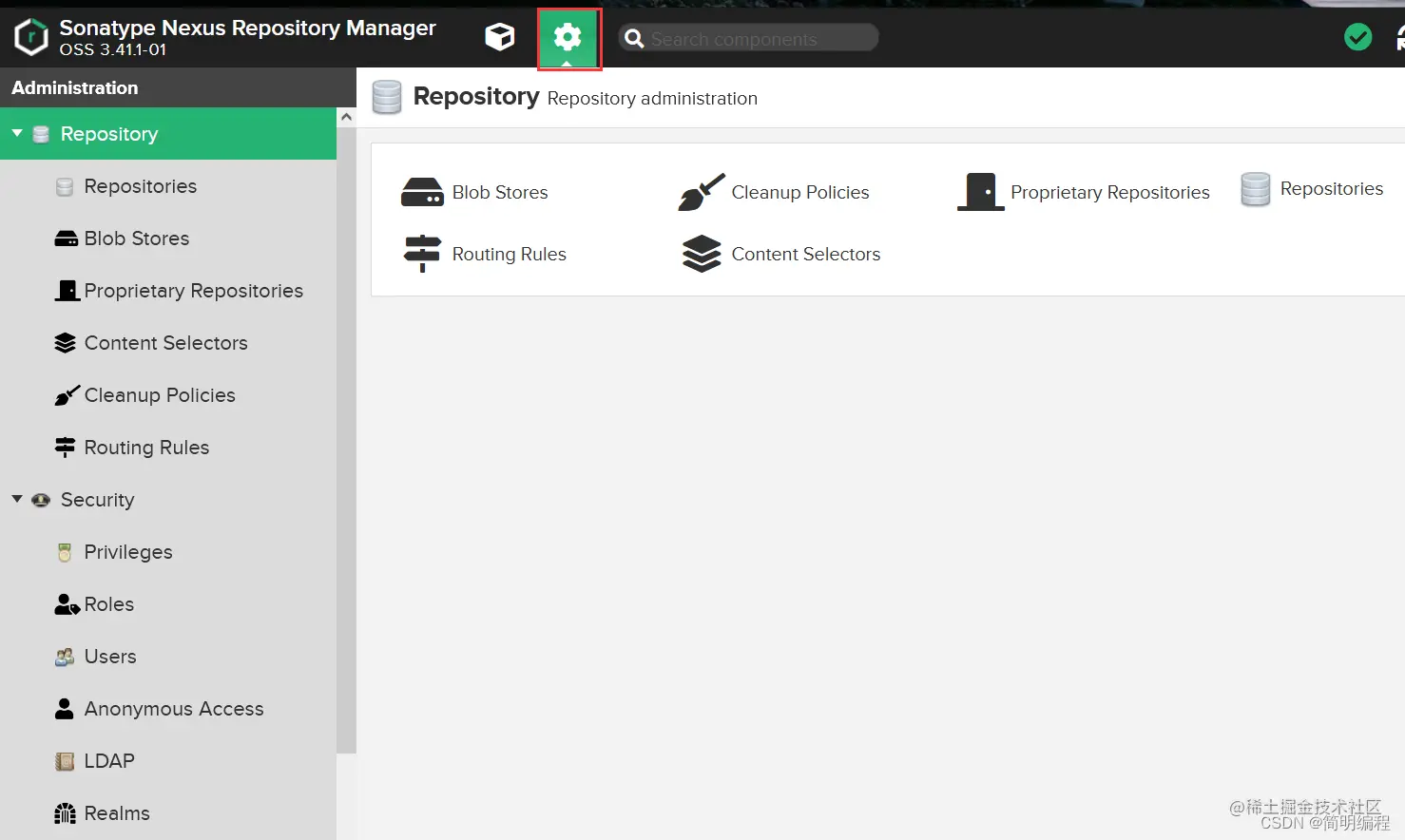Click the sidebar scroll-up arrow
This screenshot has height=840, width=1405.
pos(346,117)
